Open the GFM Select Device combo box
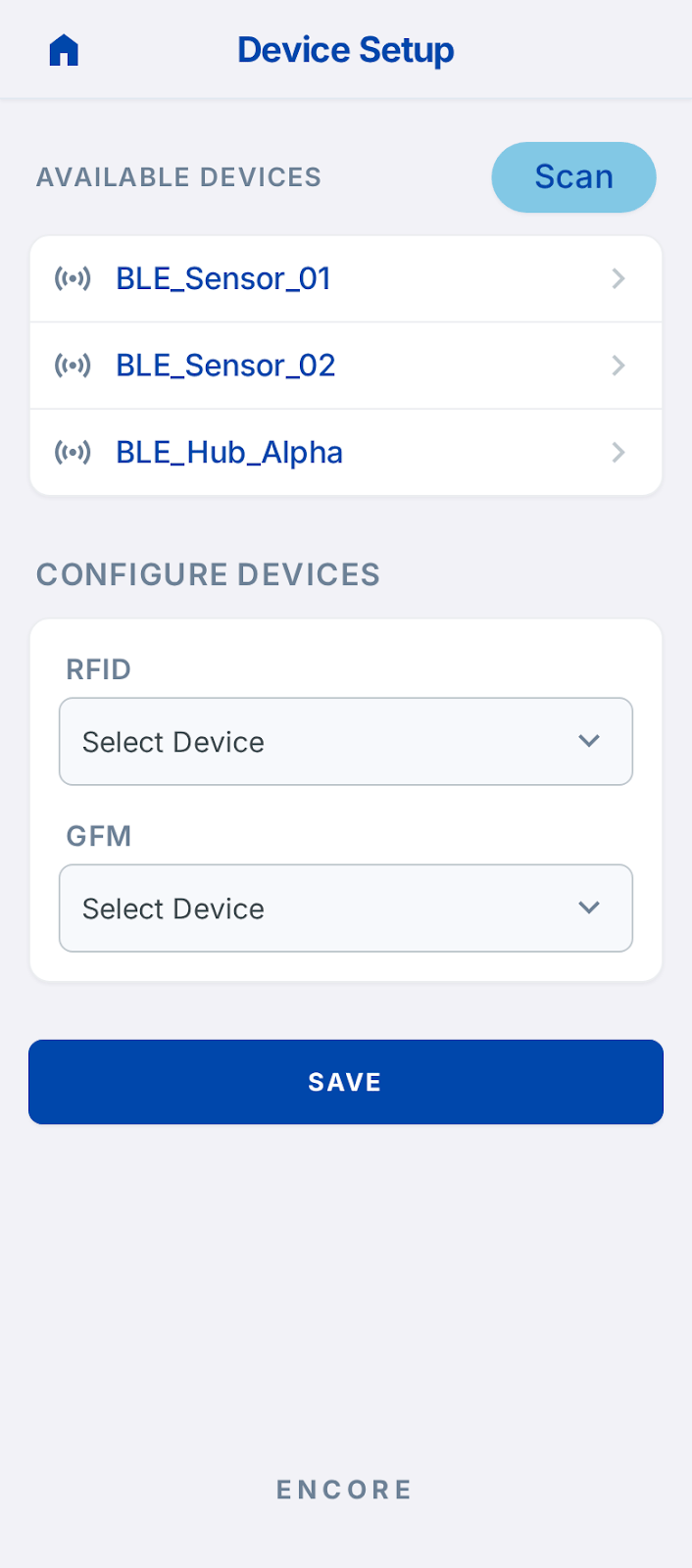This screenshot has height=1568, width=692. 346,908
